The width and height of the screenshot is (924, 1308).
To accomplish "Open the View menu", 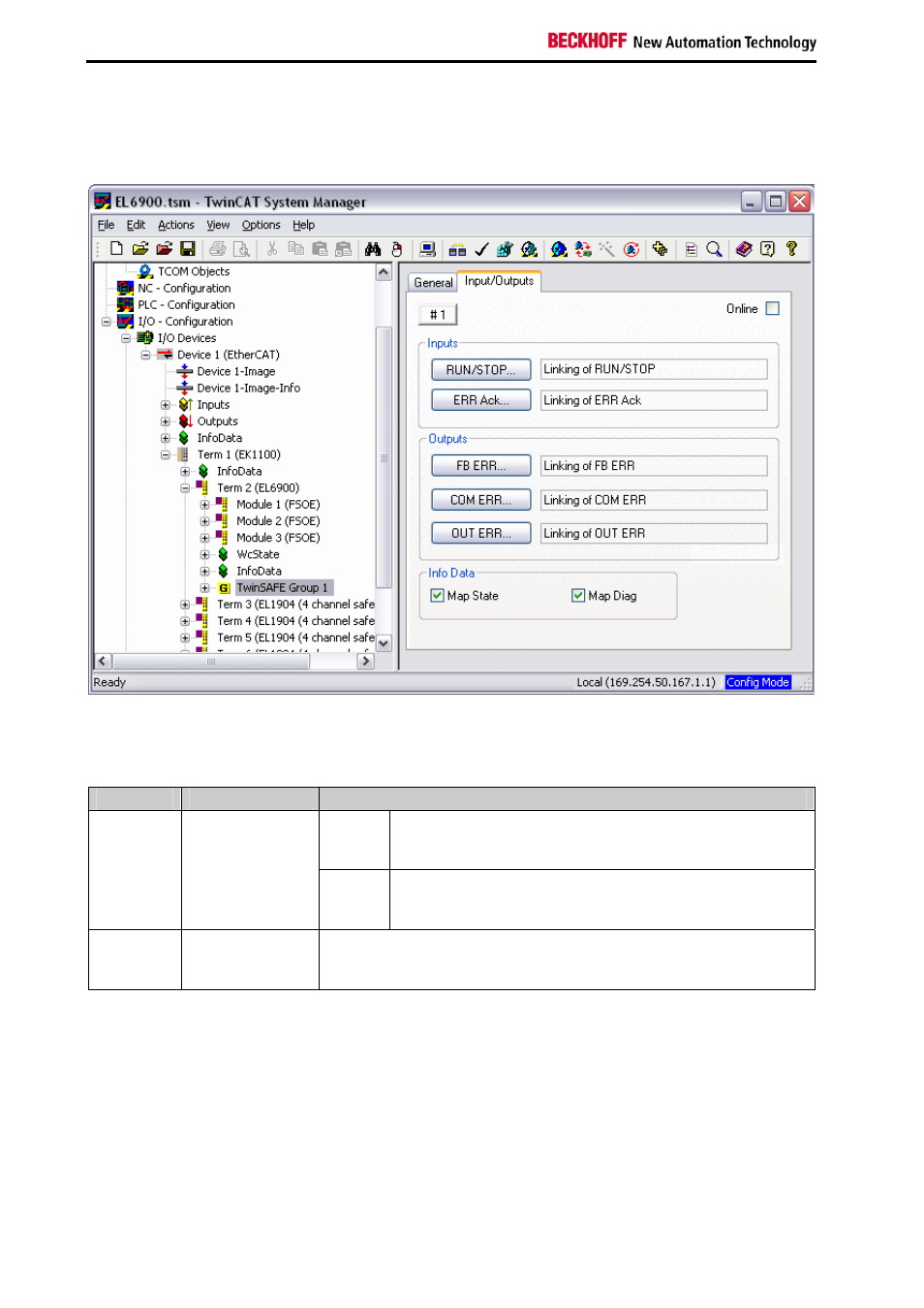I will [x=218, y=225].
